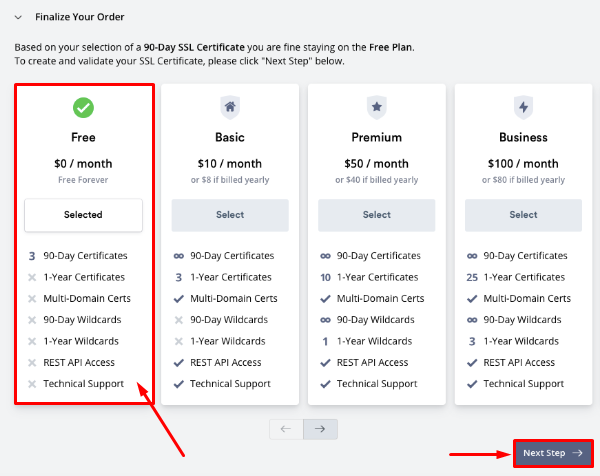Viewport: 600px width, 476px height.
Task: Click the star shield icon above Premium
Action: click(377, 107)
